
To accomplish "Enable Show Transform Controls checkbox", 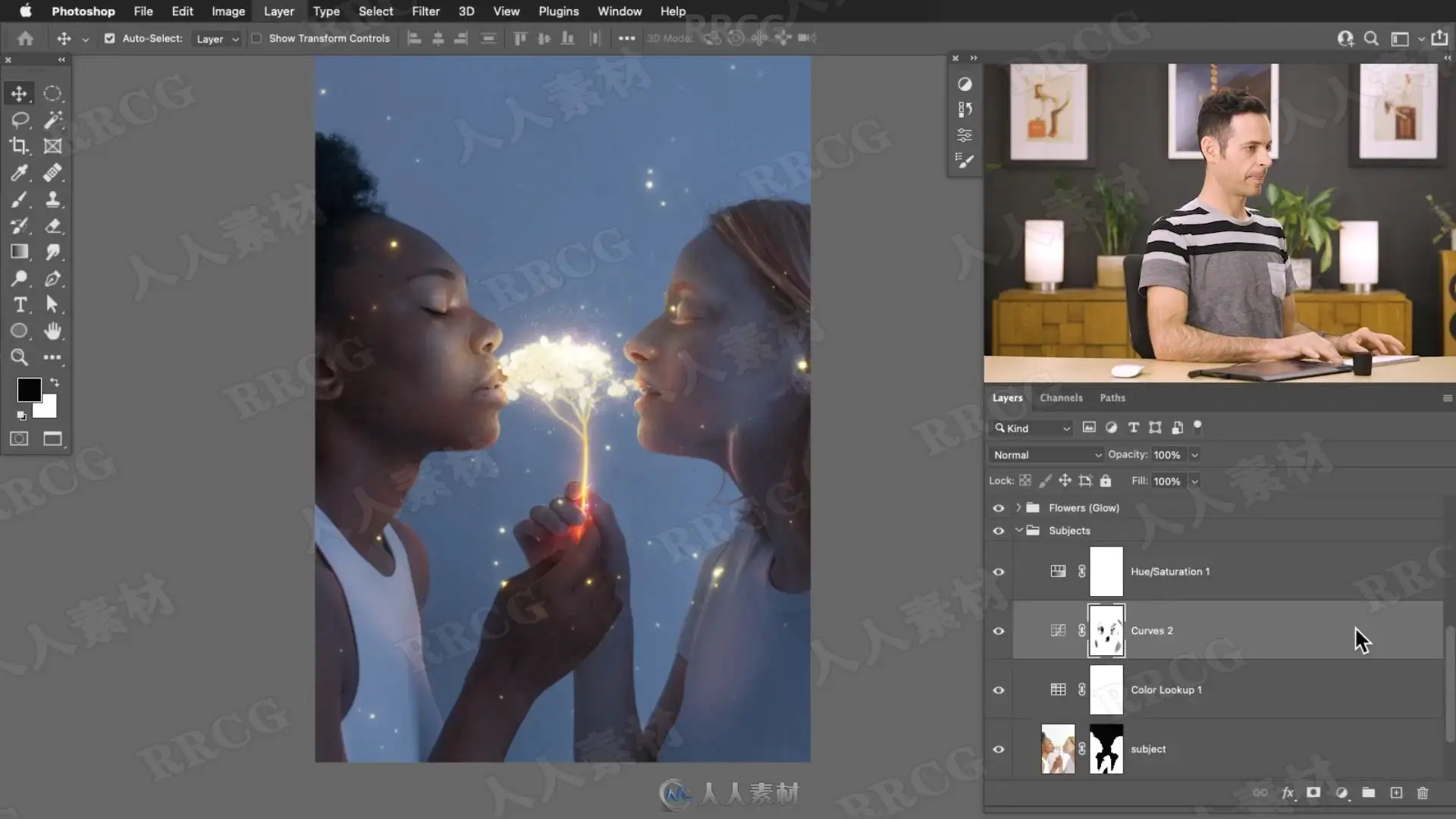I will [256, 38].
